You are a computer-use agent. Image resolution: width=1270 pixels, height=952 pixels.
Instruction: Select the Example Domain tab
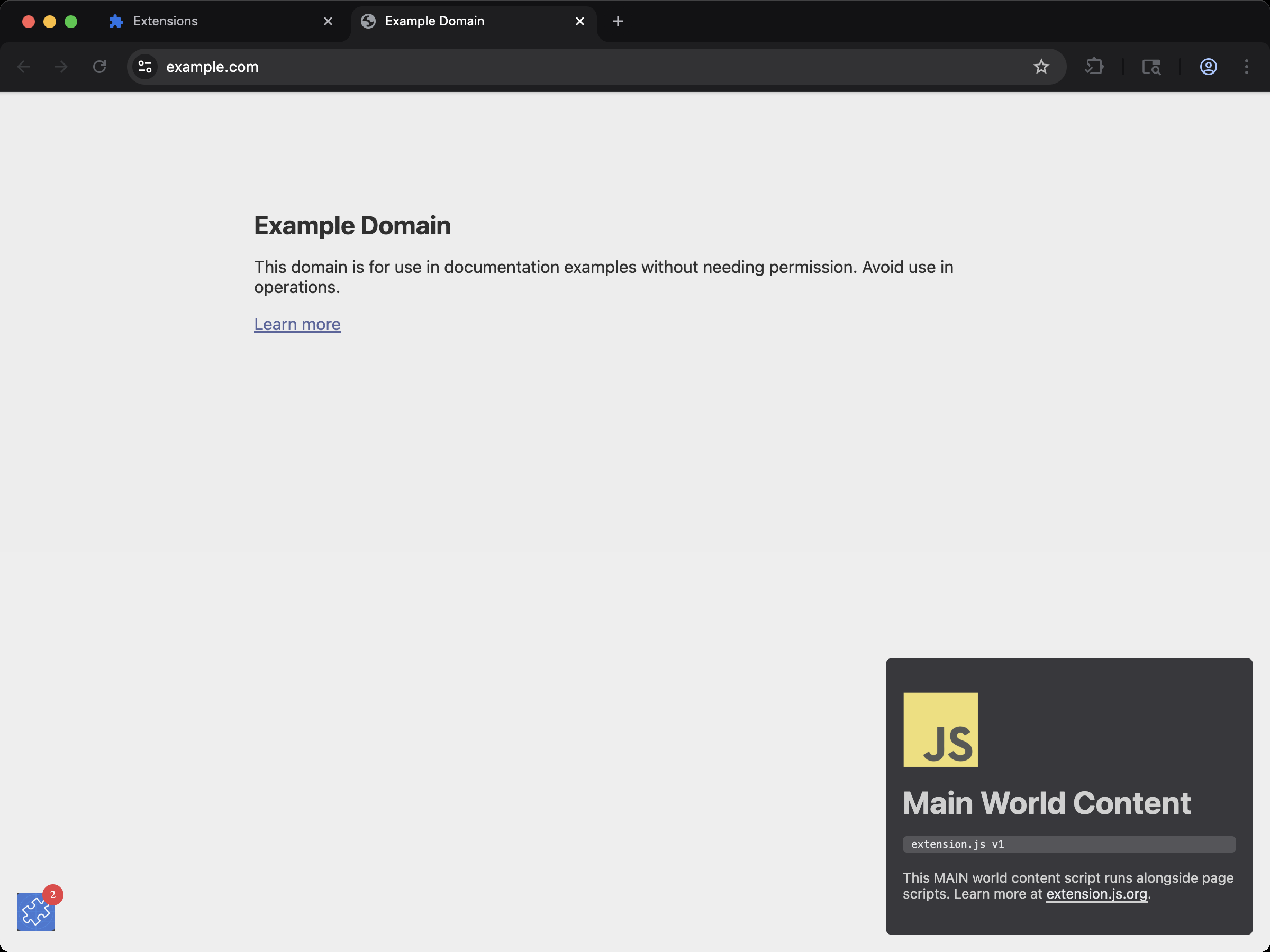(474, 21)
